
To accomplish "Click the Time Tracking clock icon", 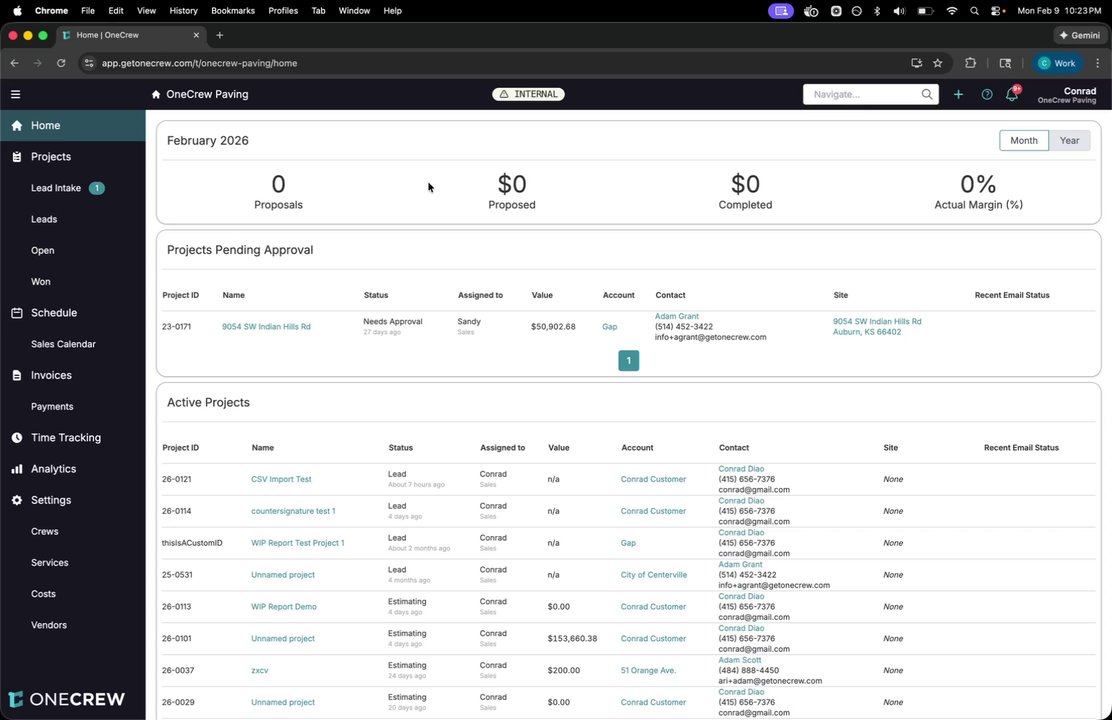I will pos(17,438).
